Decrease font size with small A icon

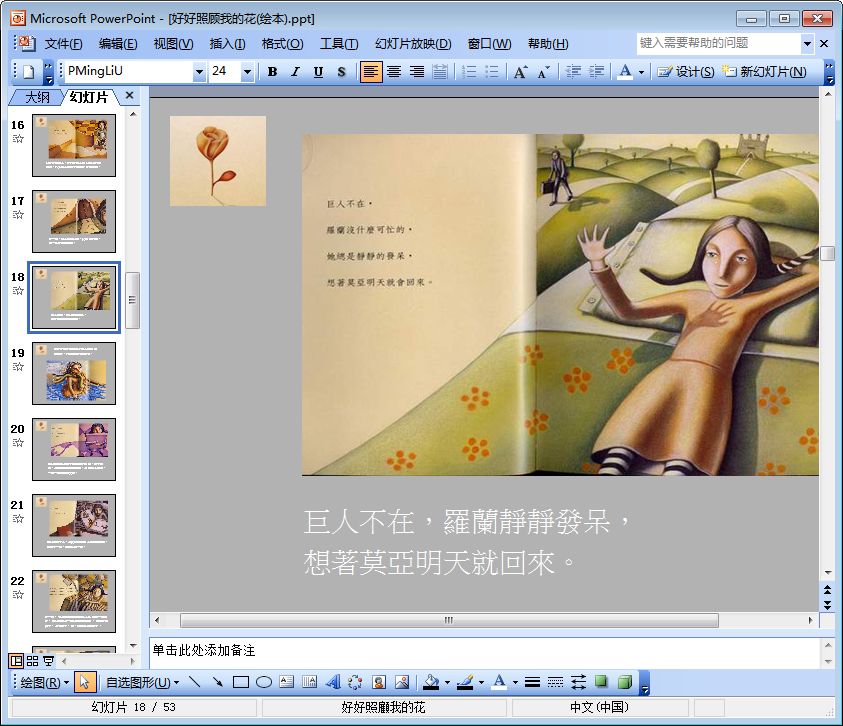[544, 72]
